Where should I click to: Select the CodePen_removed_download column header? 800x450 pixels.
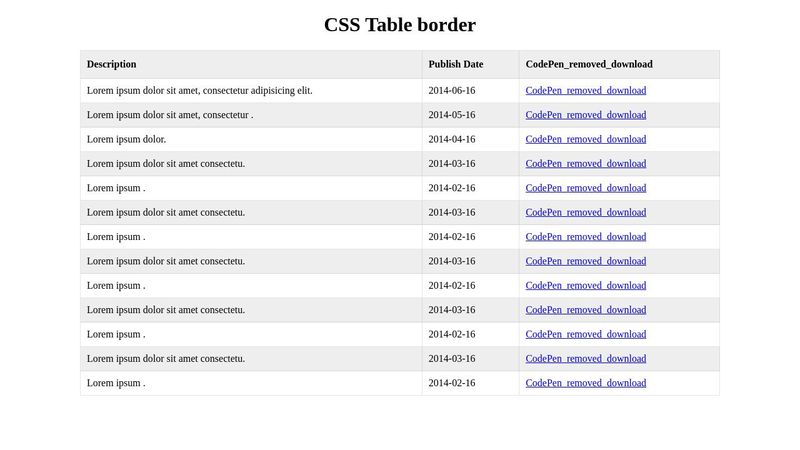(x=588, y=64)
